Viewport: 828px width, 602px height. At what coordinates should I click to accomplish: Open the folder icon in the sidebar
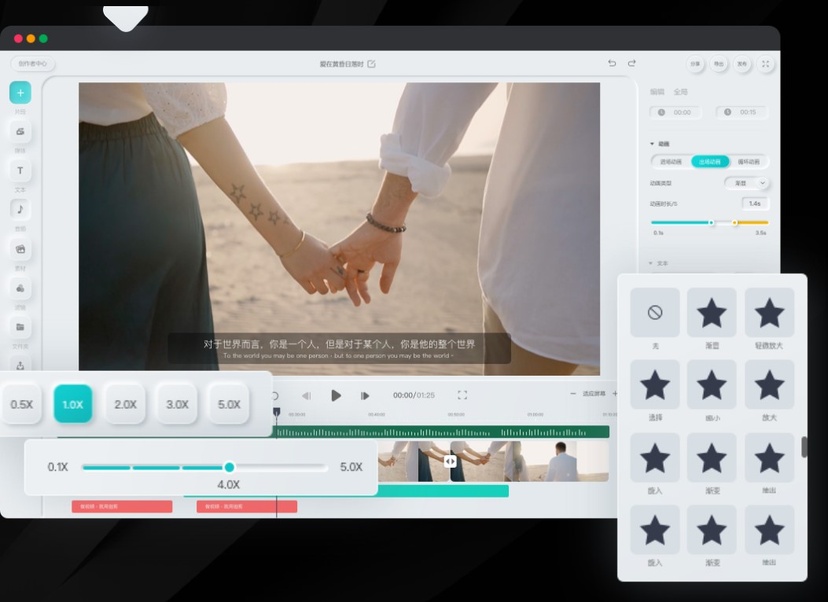tap(20, 327)
